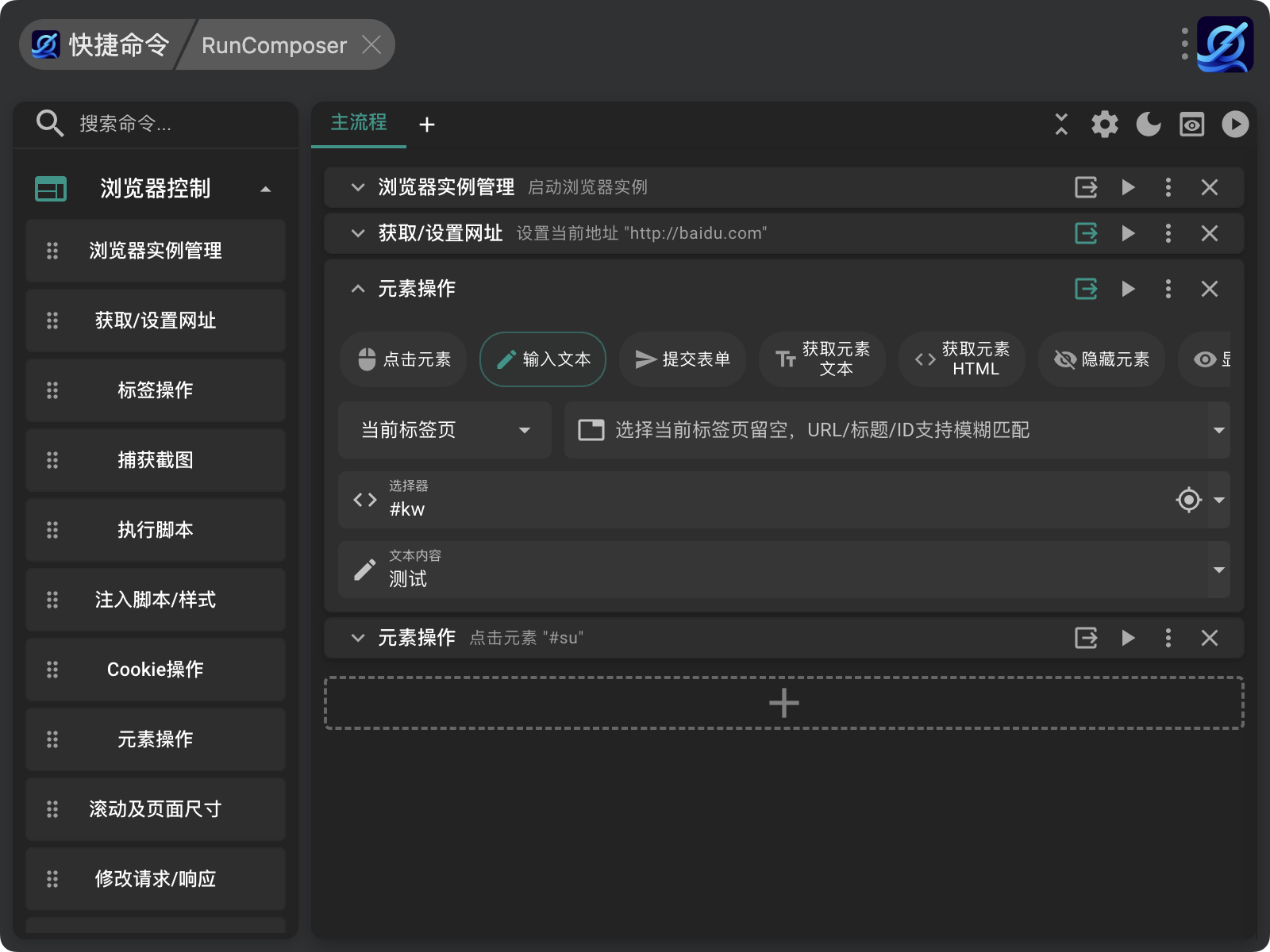Run the whole flow with play button
Image resolution: width=1270 pixels, height=952 pixels.
pos(1235,125)
